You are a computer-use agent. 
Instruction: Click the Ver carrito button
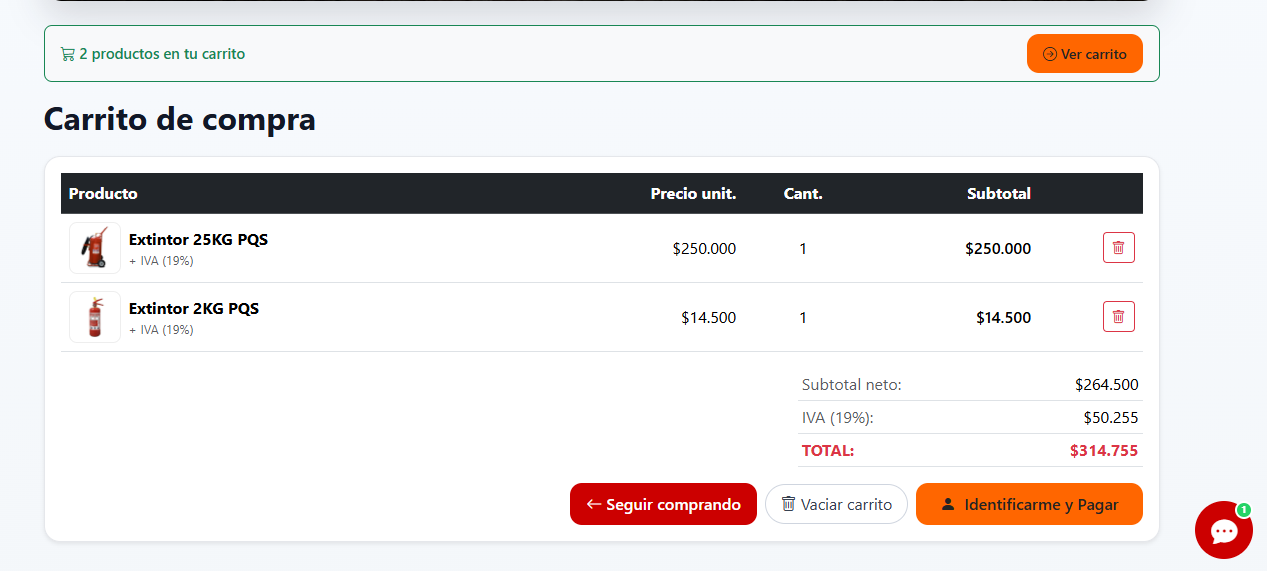pyautogui.click(x=1085, y=54)
